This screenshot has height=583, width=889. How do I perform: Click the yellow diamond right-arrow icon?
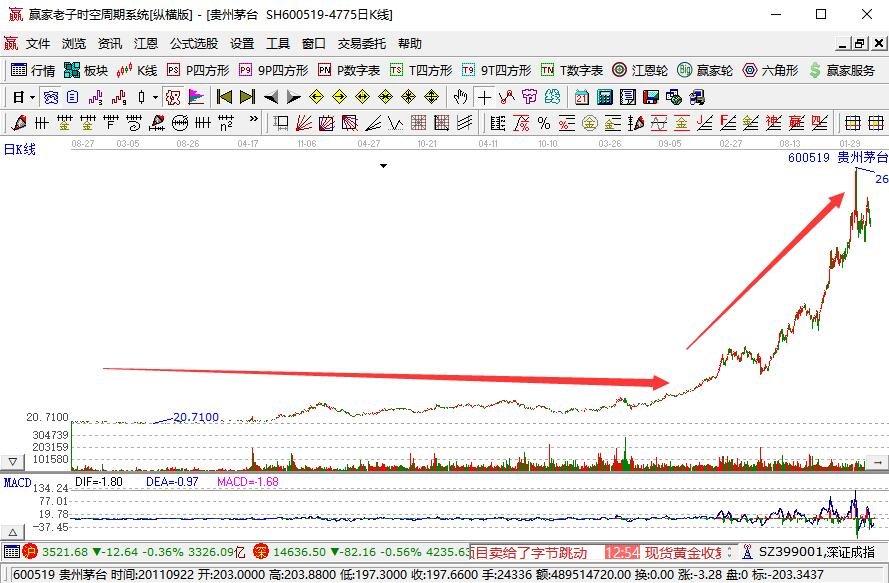point(340,97)
